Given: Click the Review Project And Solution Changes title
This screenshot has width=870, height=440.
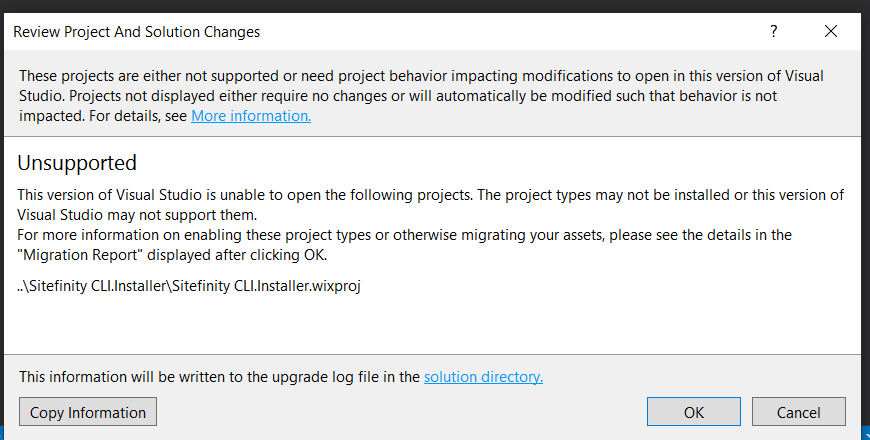Looking at the screenshot, I should point(136,32).
